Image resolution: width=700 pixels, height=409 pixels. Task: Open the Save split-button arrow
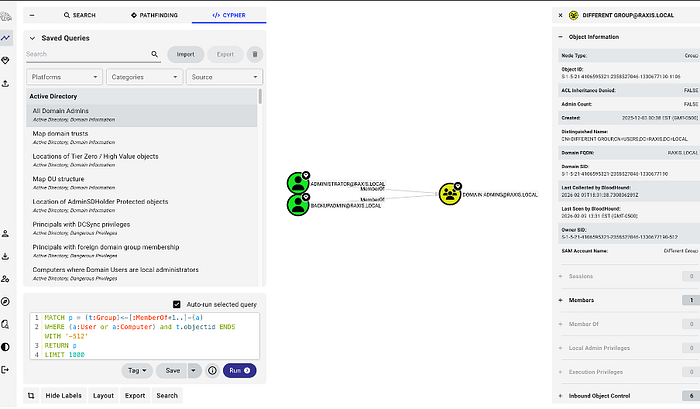(194, 371)
